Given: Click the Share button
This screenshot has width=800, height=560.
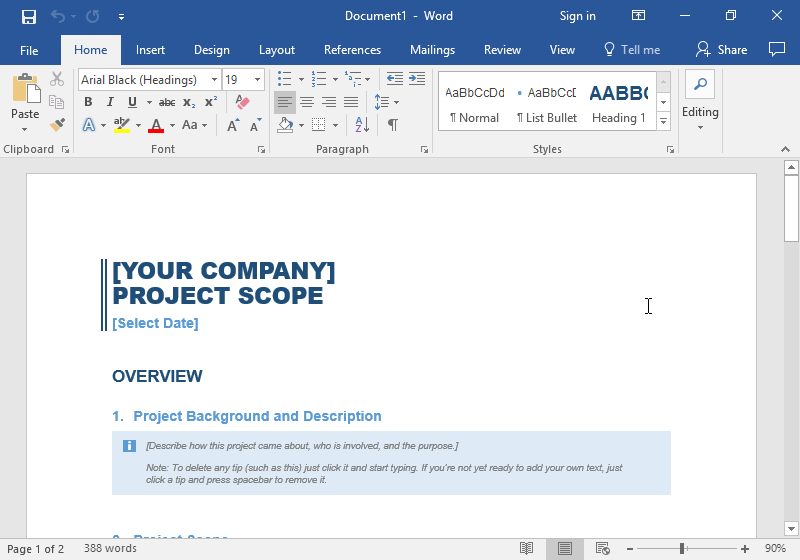Looking at the screenshot, I should [x=722, y=50].
